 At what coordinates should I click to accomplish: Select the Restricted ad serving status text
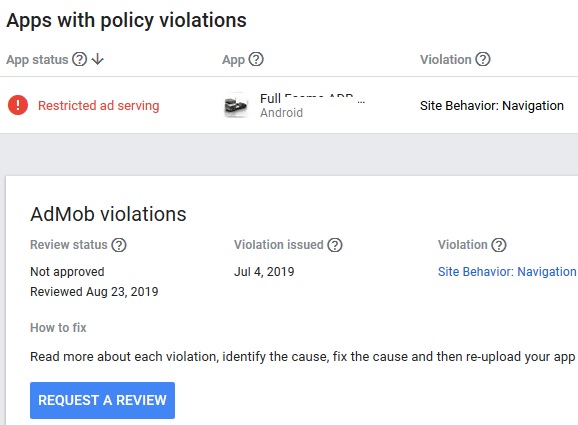(99, 105)
